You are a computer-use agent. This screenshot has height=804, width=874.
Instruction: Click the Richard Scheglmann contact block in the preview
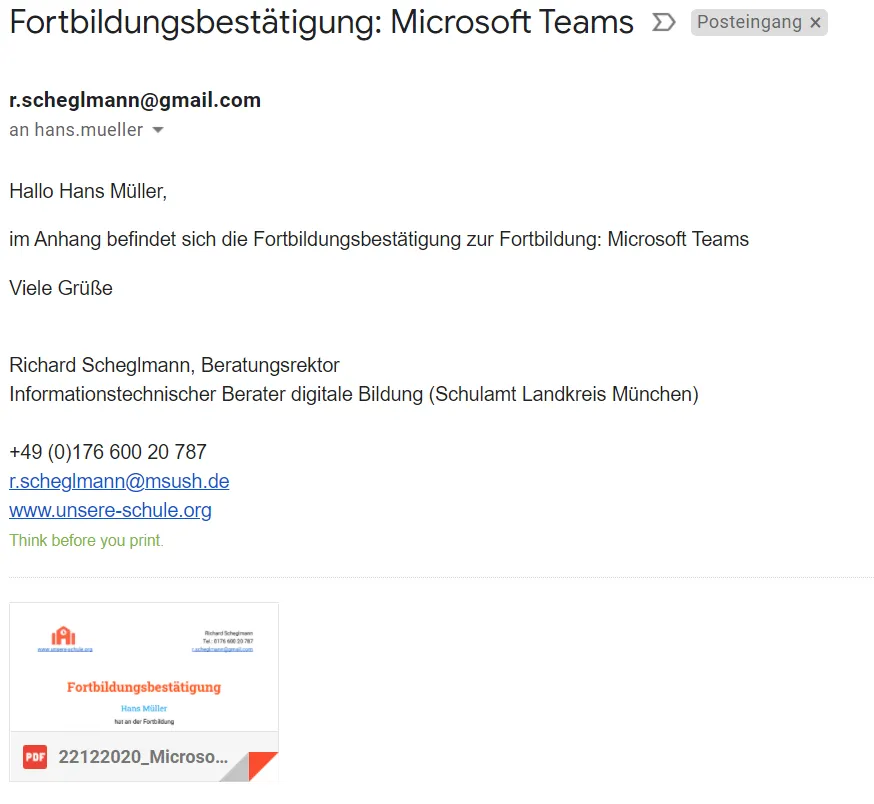(x=228, y=639)
